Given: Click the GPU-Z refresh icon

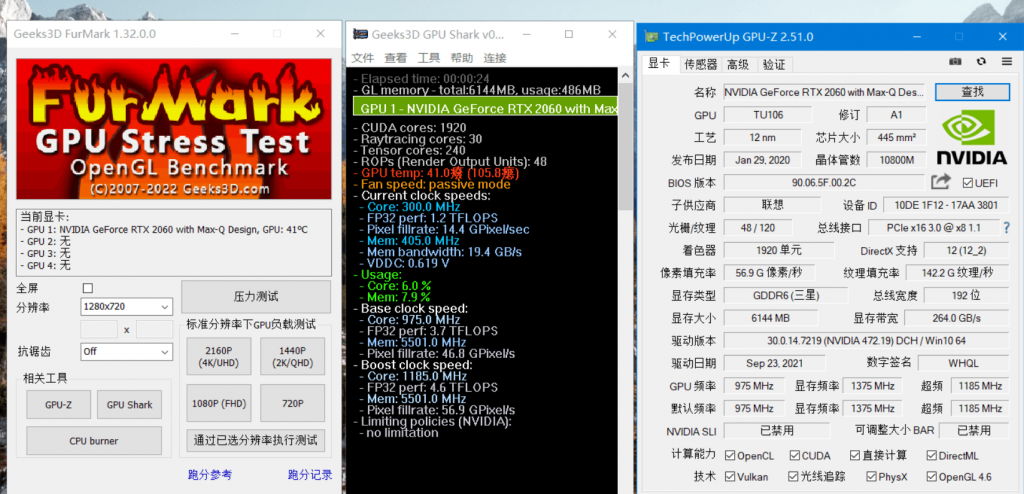Looking at the screenshot, I should (x=981, y=61).
